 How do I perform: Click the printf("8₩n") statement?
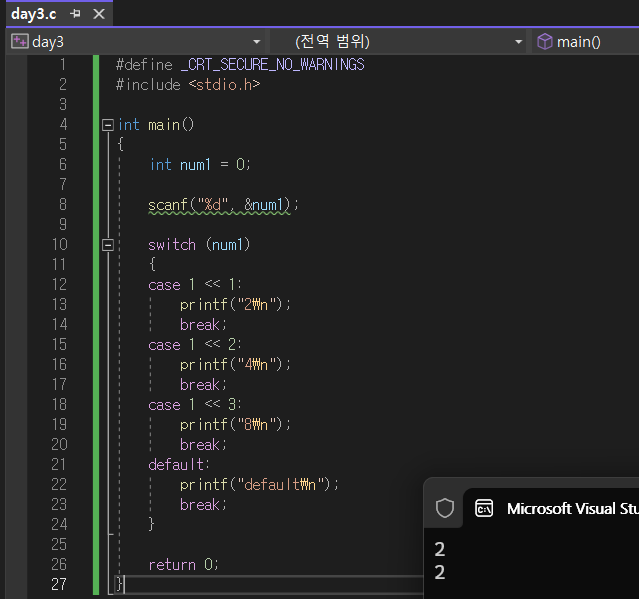point(235,425)
